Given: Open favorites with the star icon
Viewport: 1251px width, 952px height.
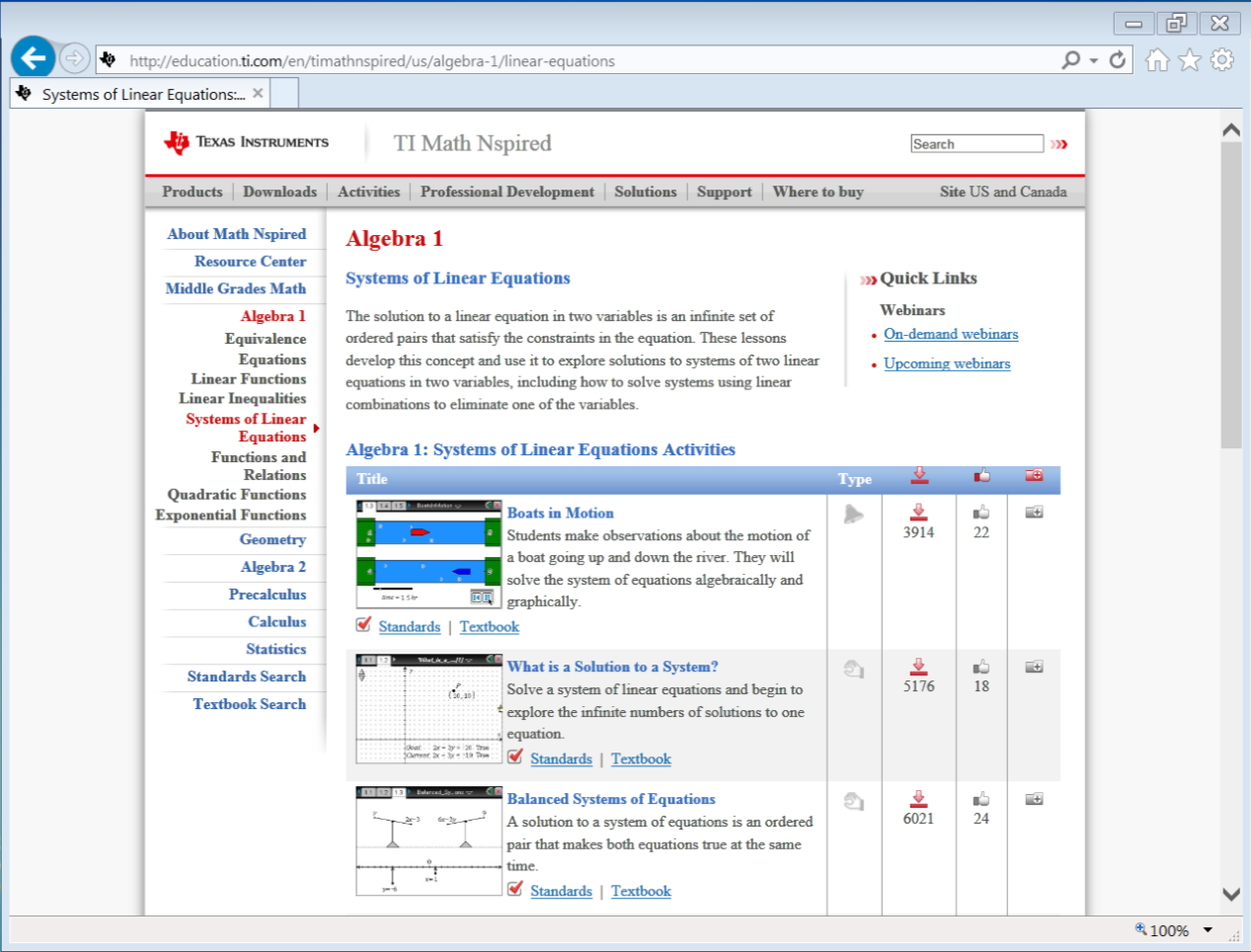Looking at the screenshot, I should [x=1190, y=60].
